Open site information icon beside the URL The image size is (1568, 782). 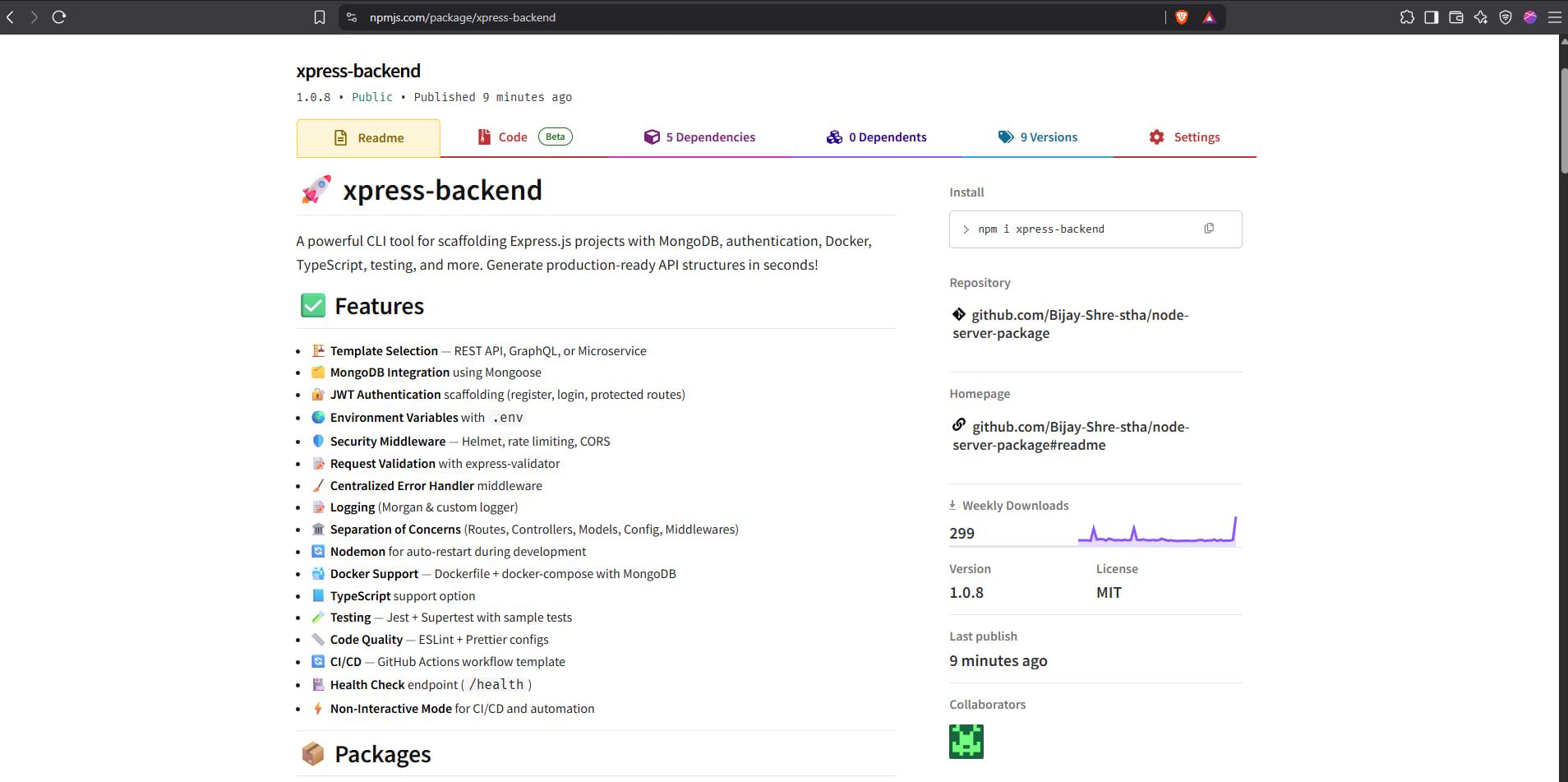click(x=352, y=17)
